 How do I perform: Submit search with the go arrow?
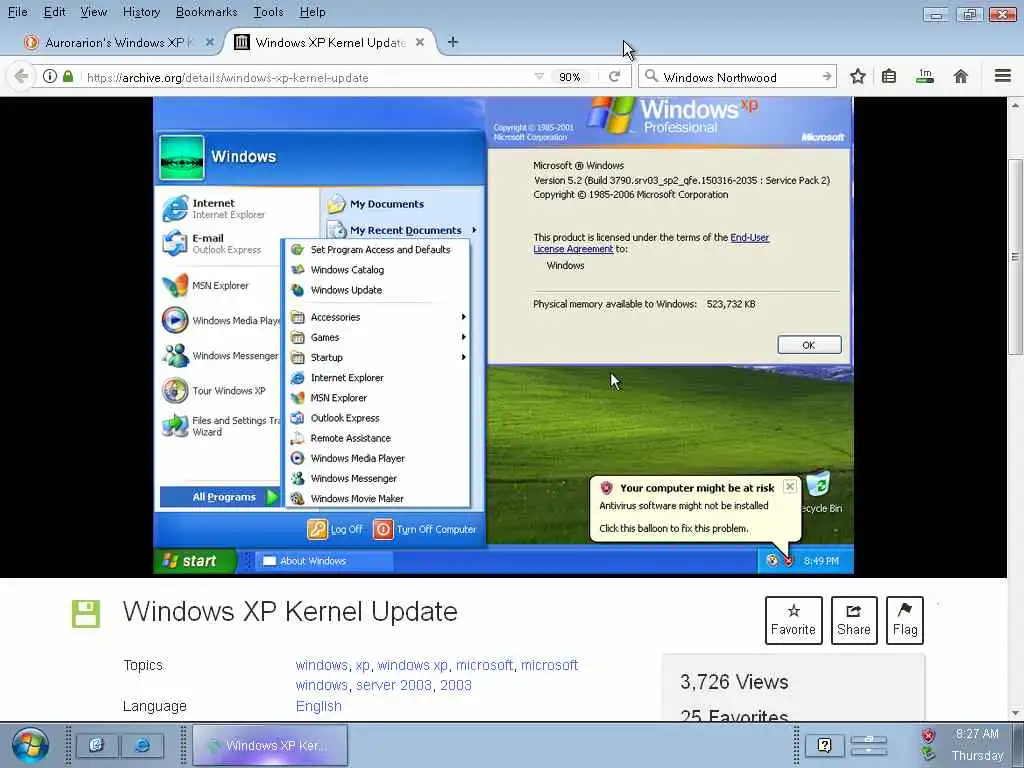(x=827, y=77)
